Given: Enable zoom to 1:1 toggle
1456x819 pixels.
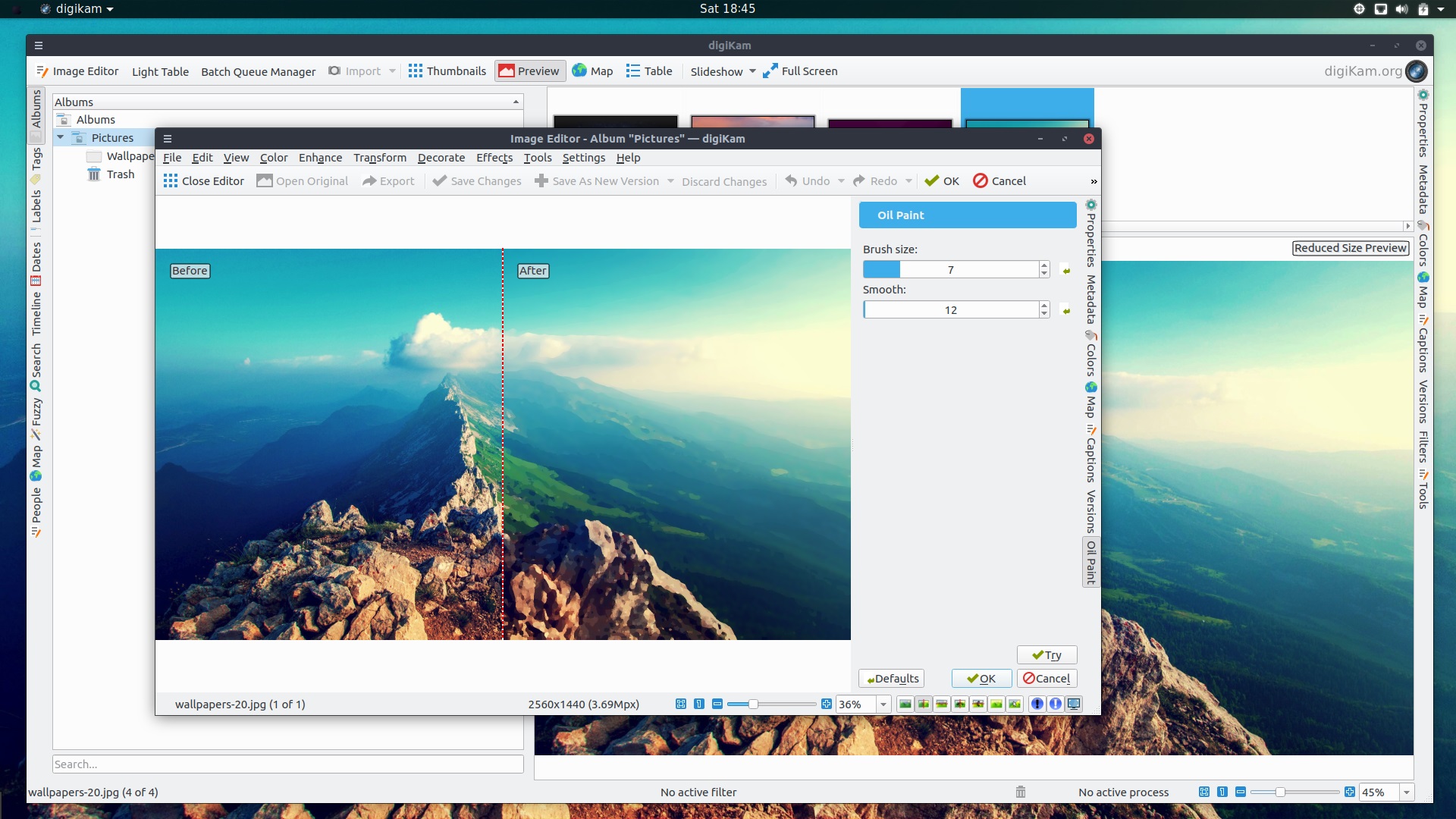Looking at the screenshot, I should (x=698, y=704).
